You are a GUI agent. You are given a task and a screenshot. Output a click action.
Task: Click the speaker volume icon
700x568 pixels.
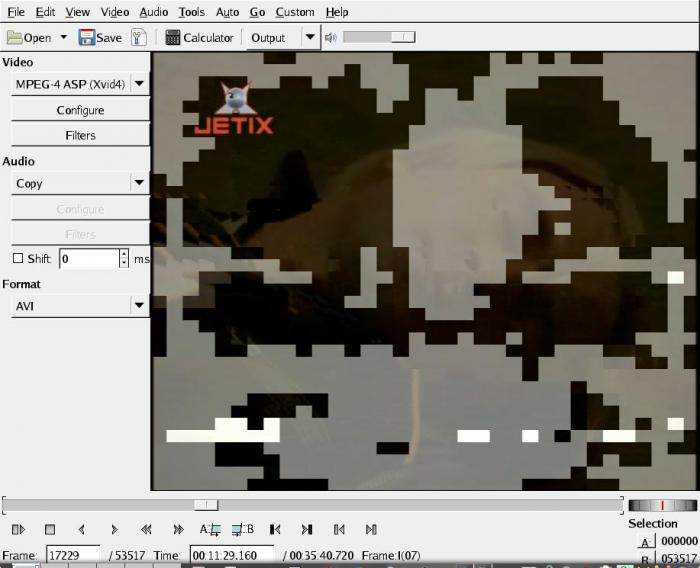pos(330,38)
